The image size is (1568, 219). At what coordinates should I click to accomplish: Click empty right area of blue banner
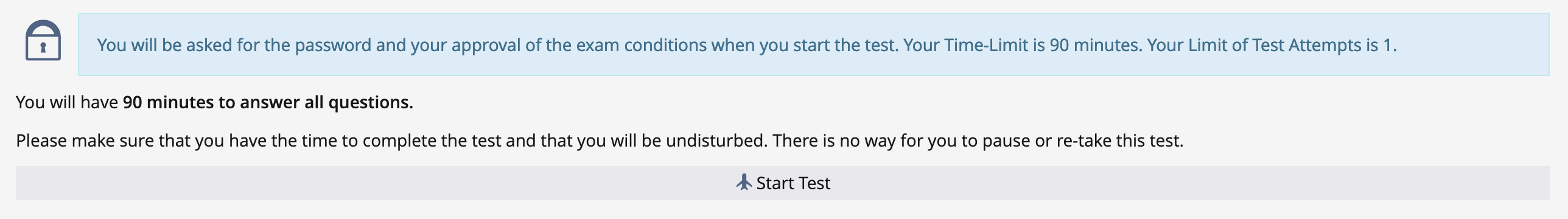tap(1473, 44)
